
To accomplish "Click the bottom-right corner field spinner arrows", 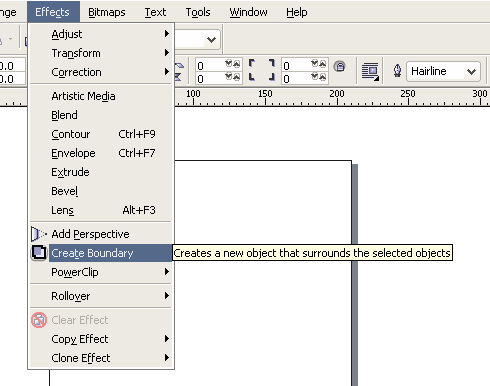I will click(x=319, y=77).
